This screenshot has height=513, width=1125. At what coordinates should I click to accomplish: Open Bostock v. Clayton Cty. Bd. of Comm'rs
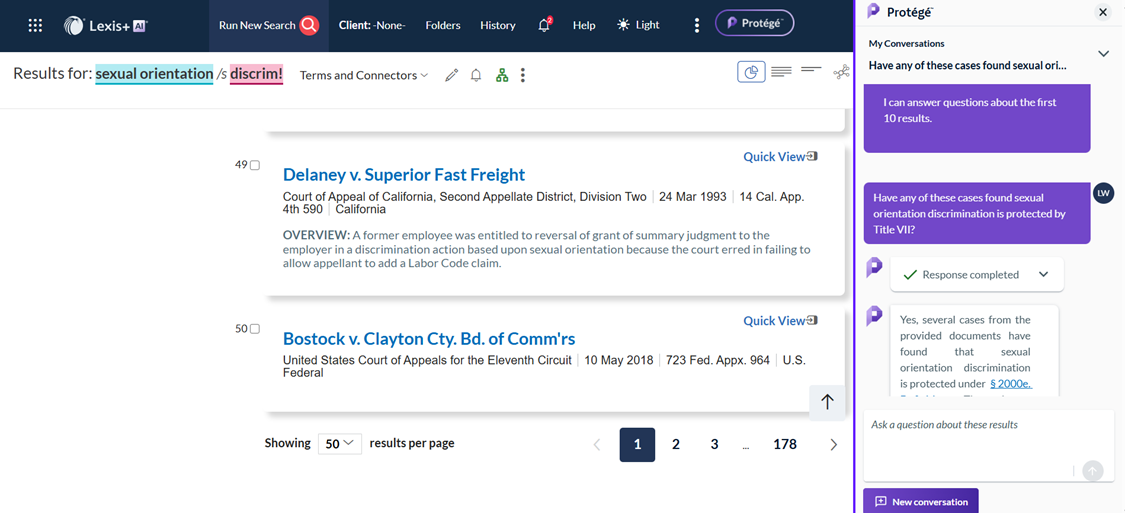[429, 339]
